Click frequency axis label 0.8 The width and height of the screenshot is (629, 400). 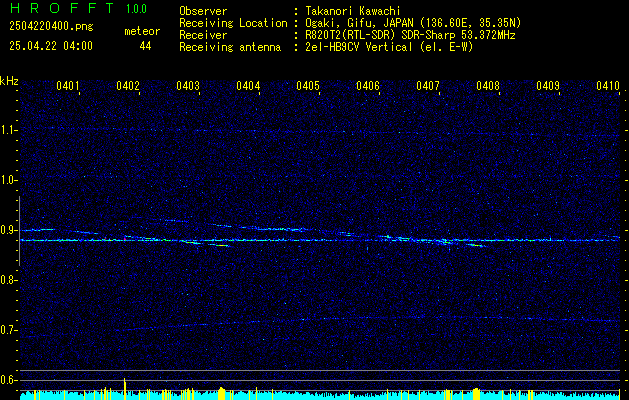tap(9, 280)
